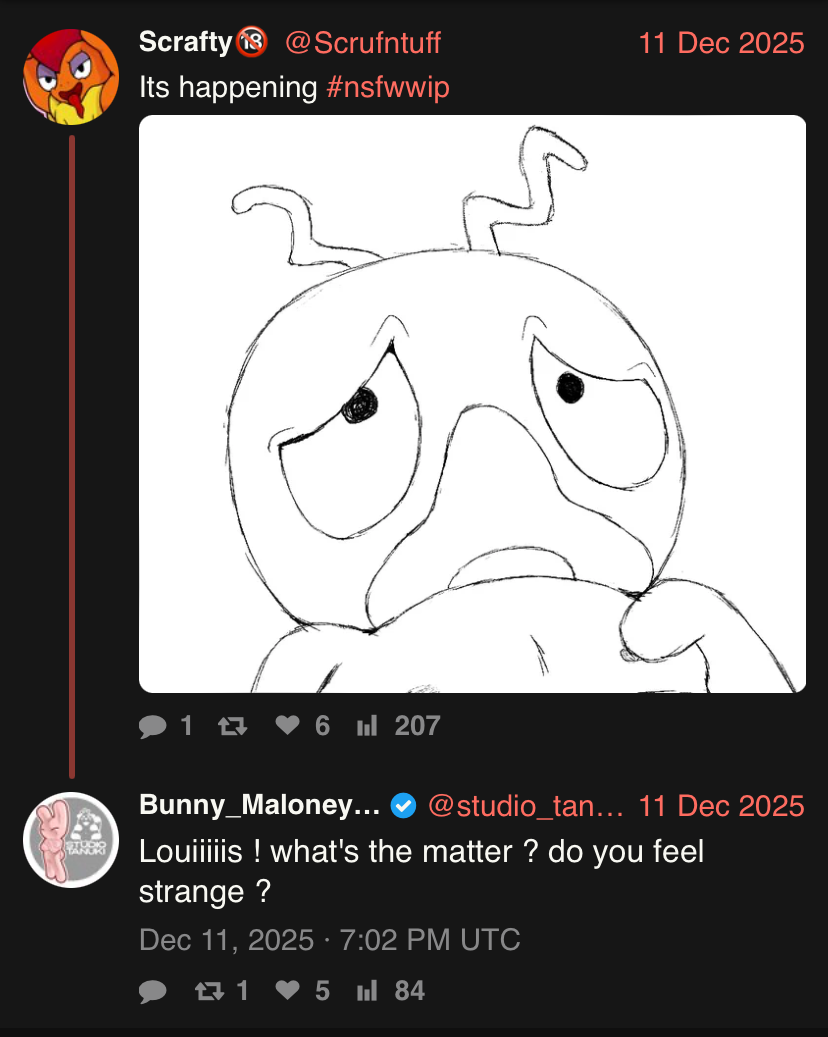Open the 11 Dec 2025 date on Scrafty's post

[x=721, y=43]
